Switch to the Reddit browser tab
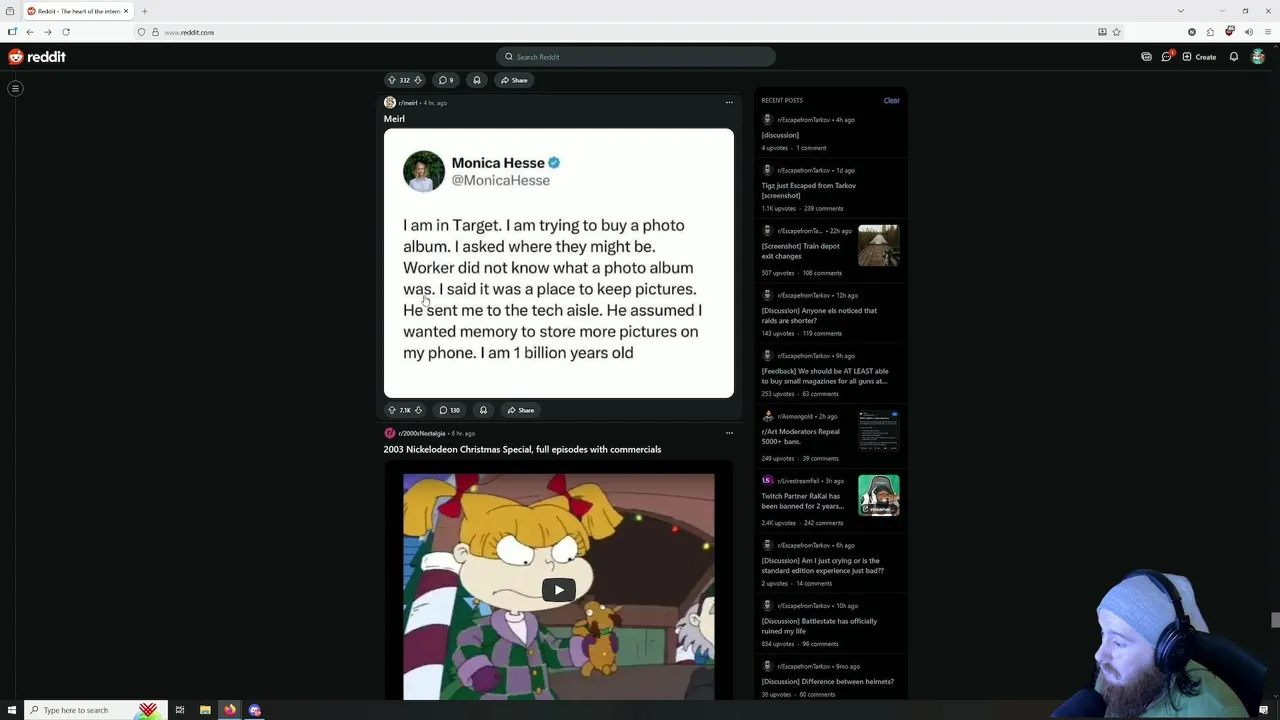1280x720 pixels. (78, 11)
